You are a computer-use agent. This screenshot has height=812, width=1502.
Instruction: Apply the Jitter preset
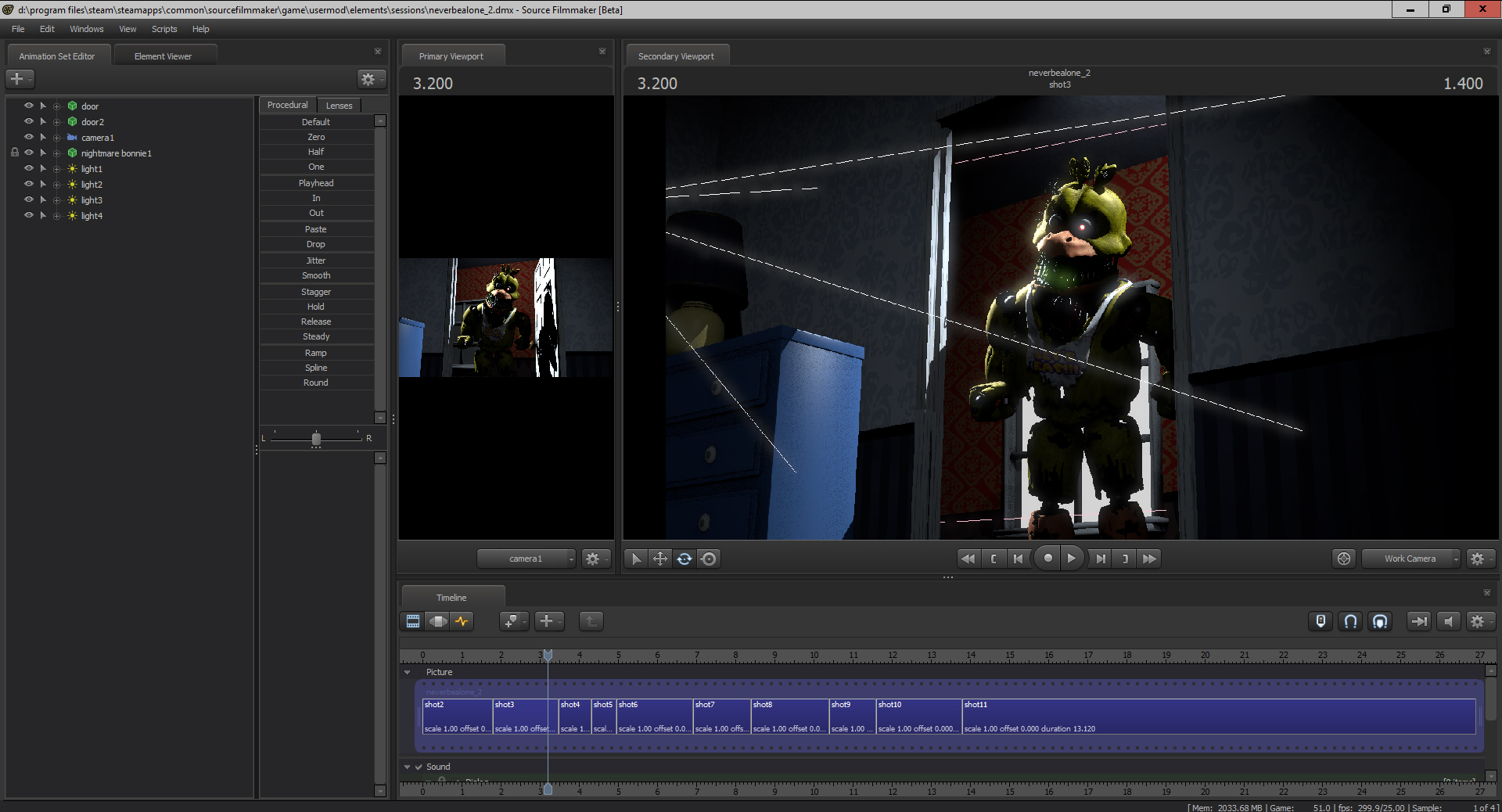(316, 260)
